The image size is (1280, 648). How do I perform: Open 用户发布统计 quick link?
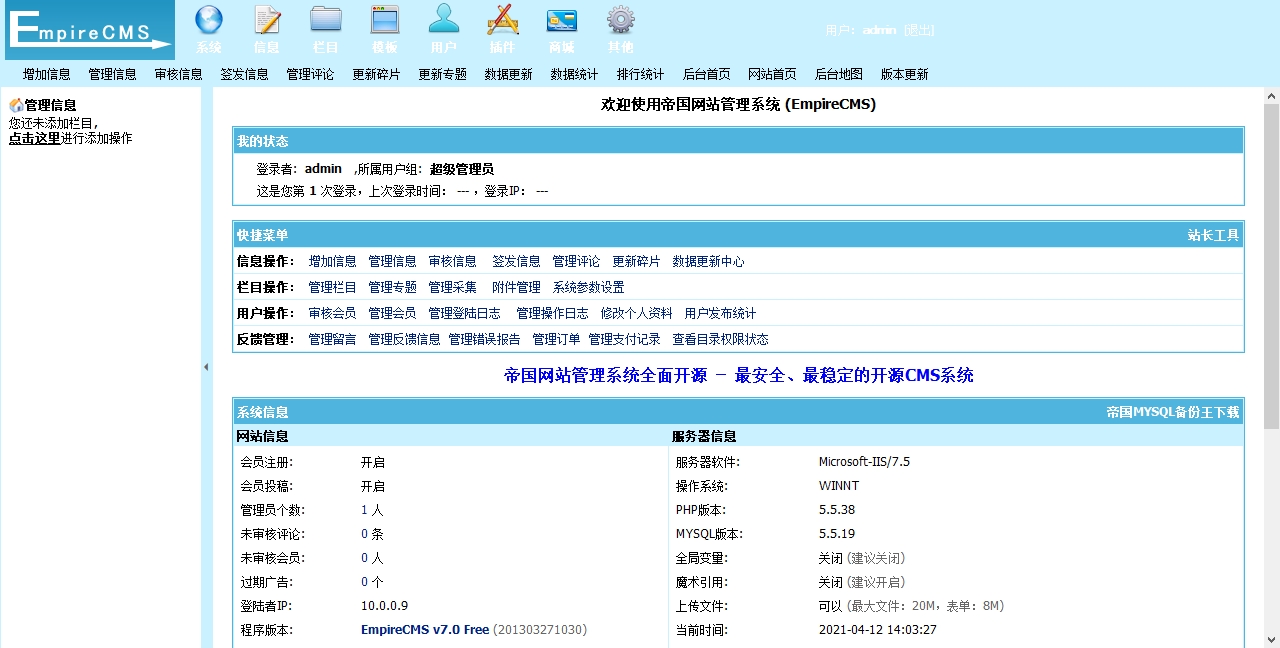point(721,313)
